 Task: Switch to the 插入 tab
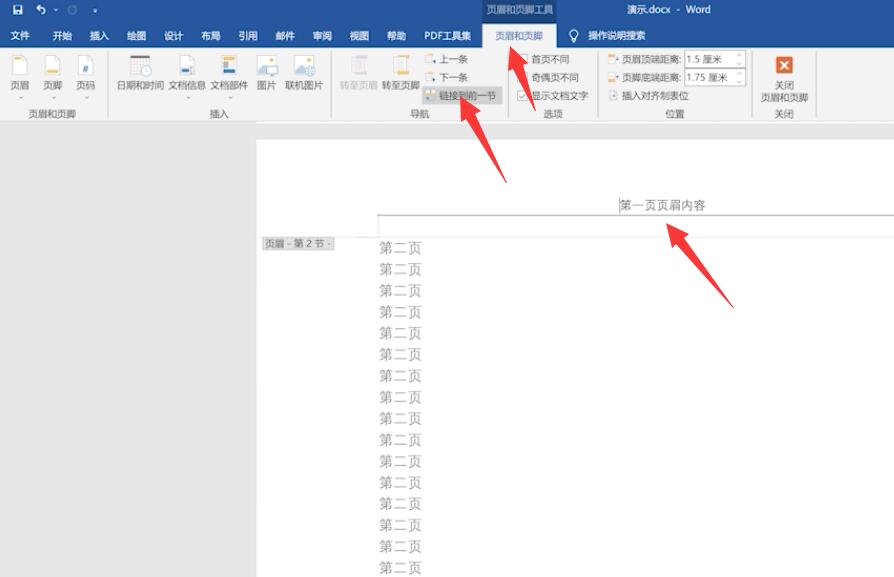pos(99,35)
